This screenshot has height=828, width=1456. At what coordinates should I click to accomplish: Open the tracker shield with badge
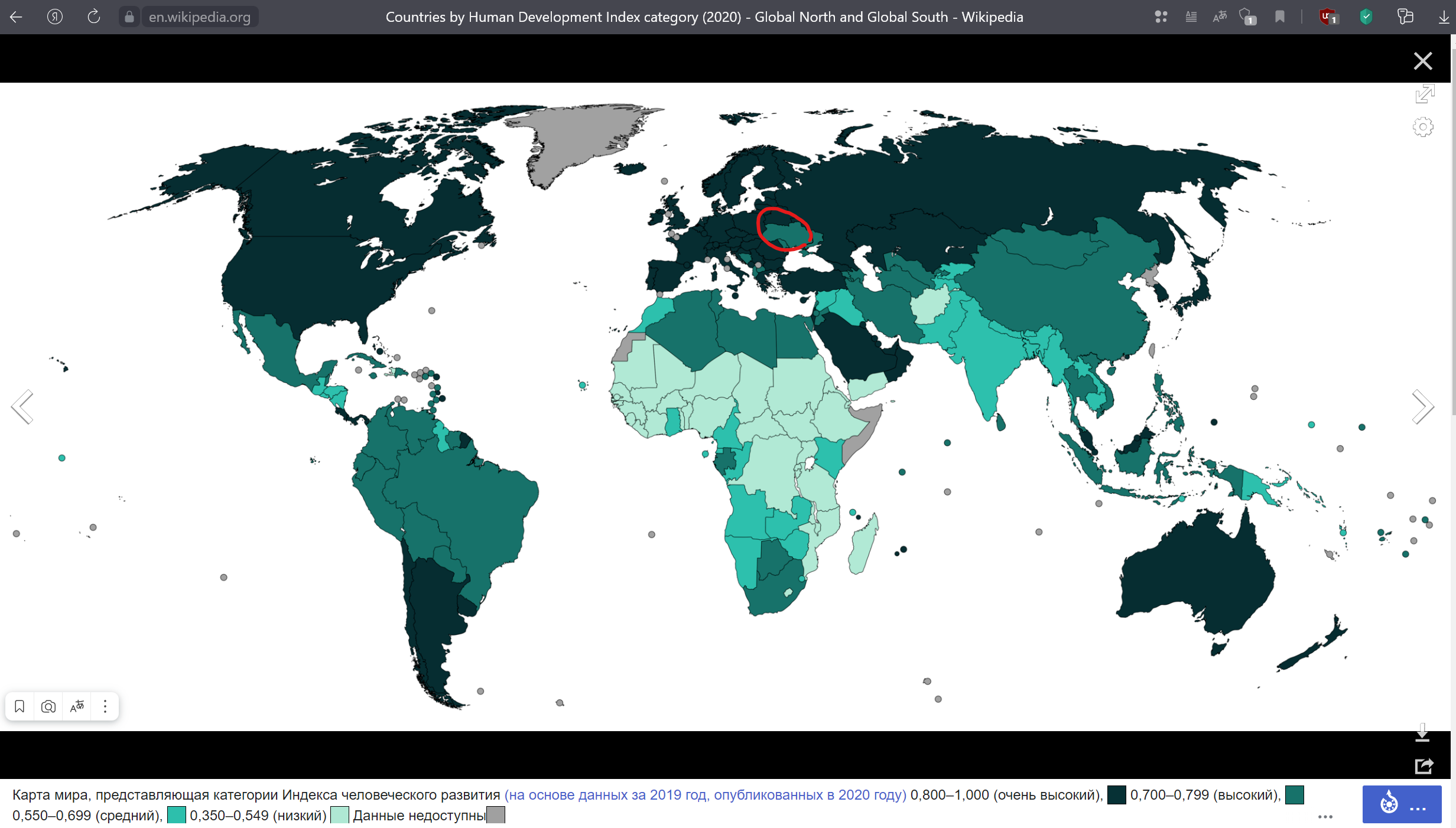coord(1247,17)
